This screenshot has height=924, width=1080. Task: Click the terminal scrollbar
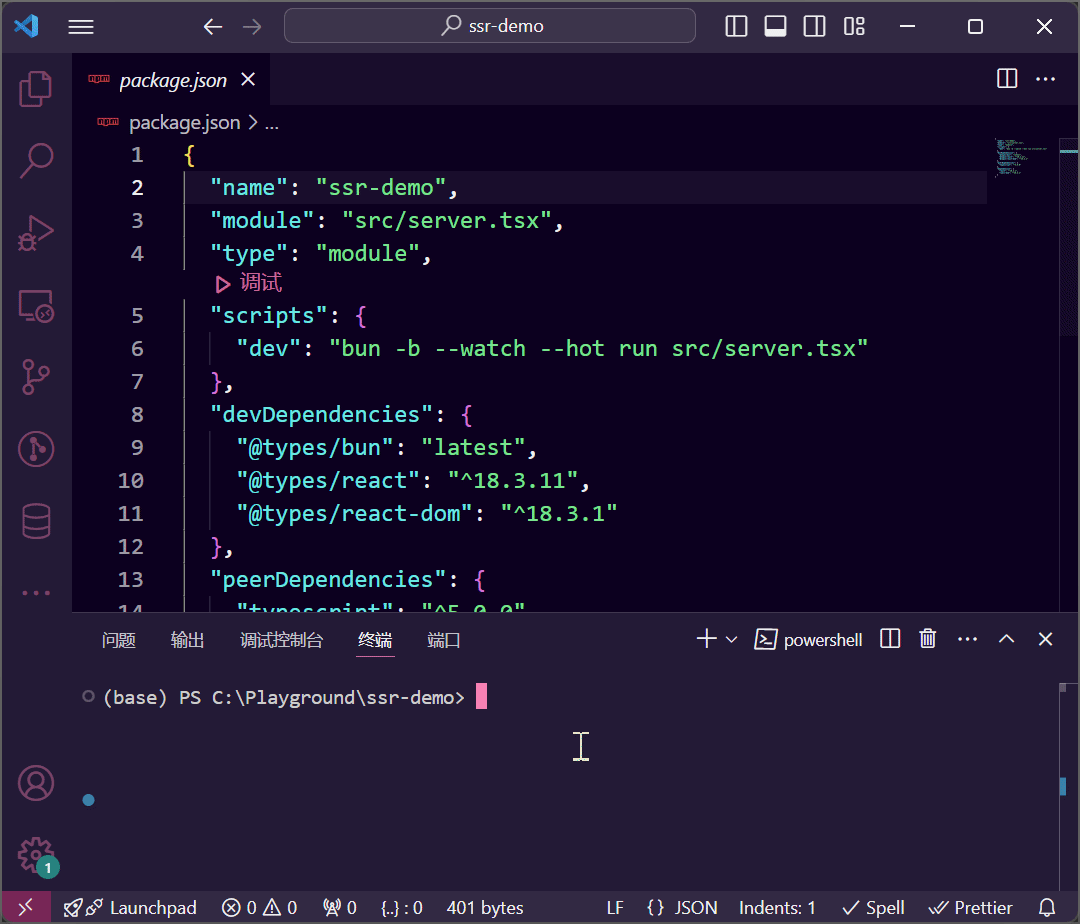[1063, 785]
